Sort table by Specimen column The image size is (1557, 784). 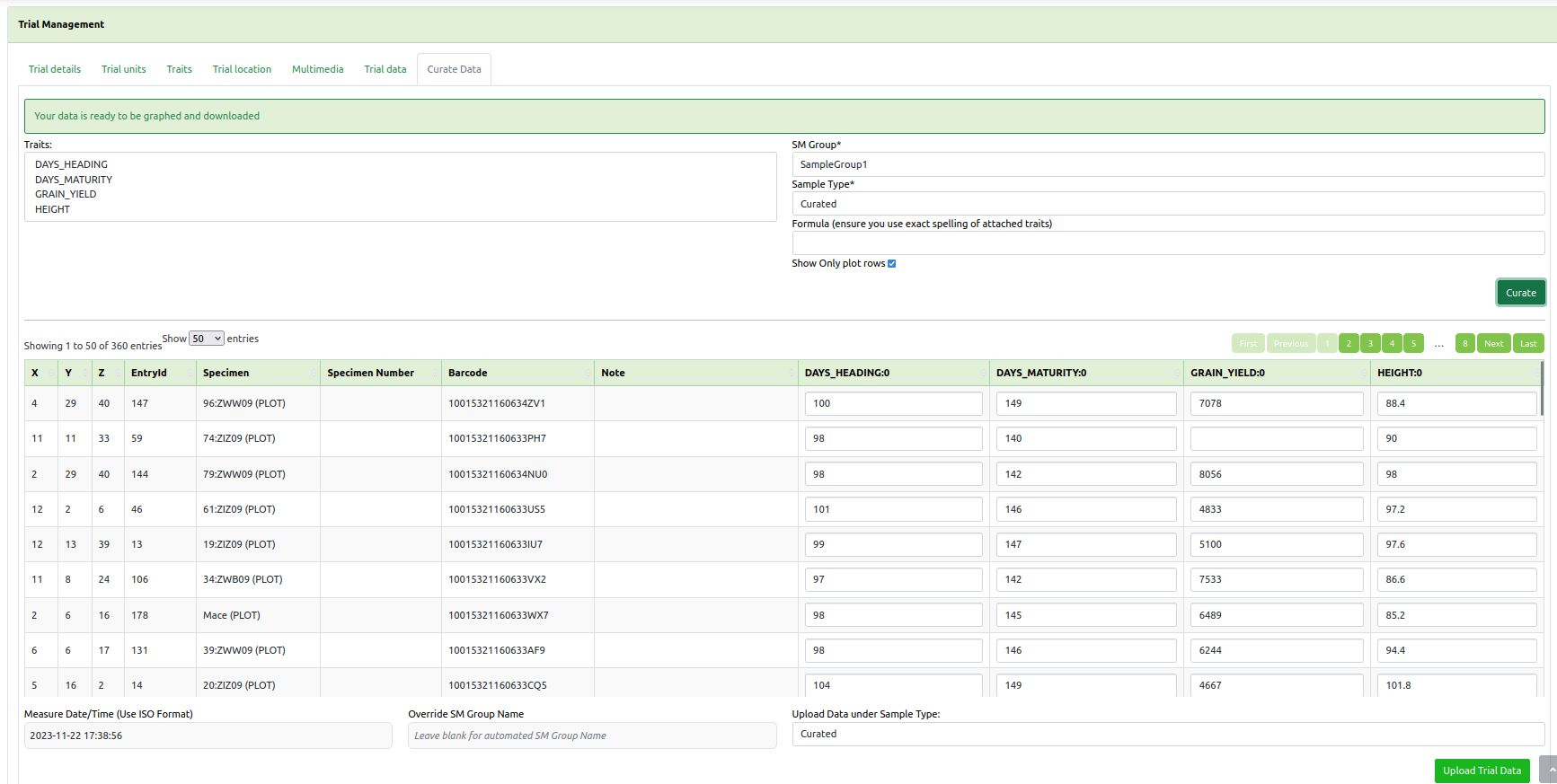coord(257,373)
